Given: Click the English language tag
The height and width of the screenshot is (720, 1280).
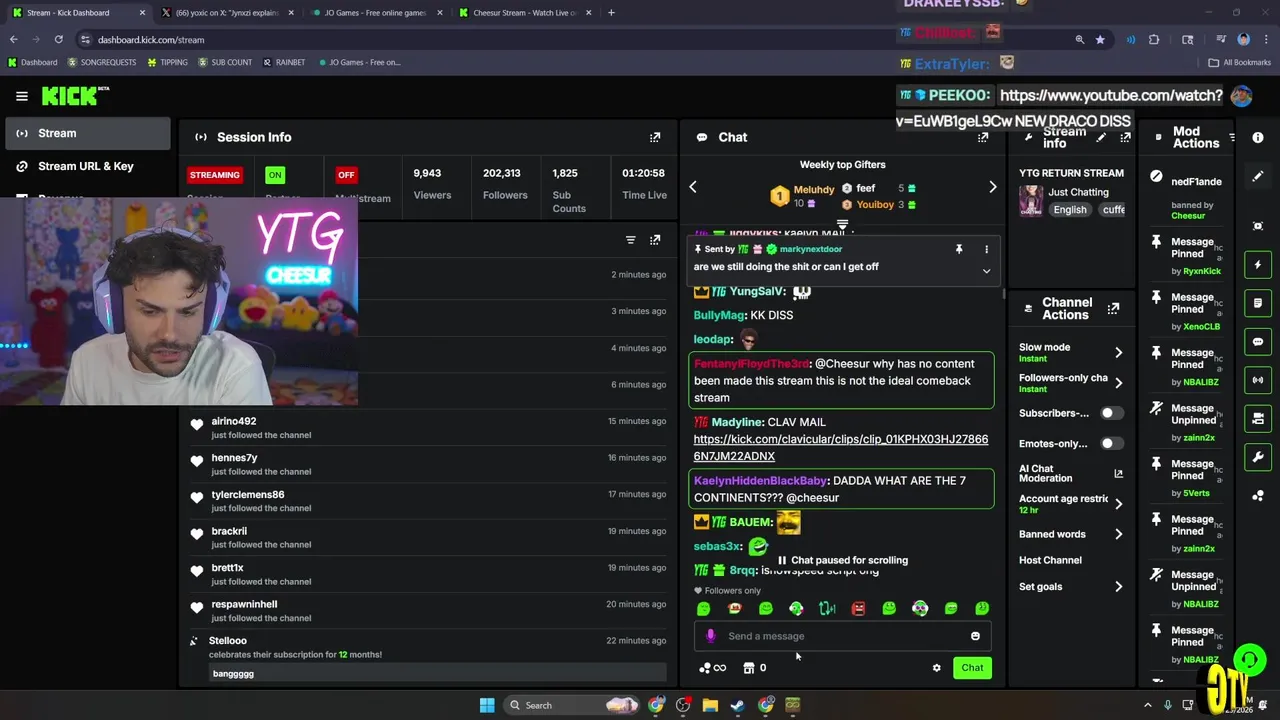Looking at the screenshot, I should click(x=1070, y=210).
